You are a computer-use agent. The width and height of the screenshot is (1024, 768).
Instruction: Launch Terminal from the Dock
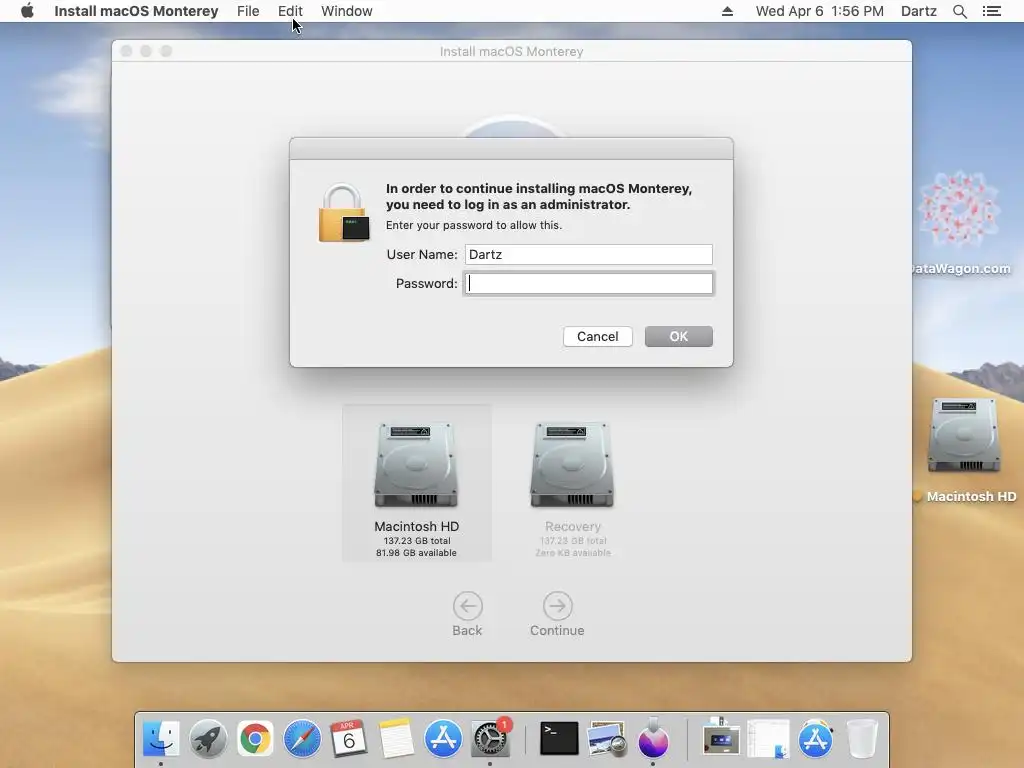[559, 739]
